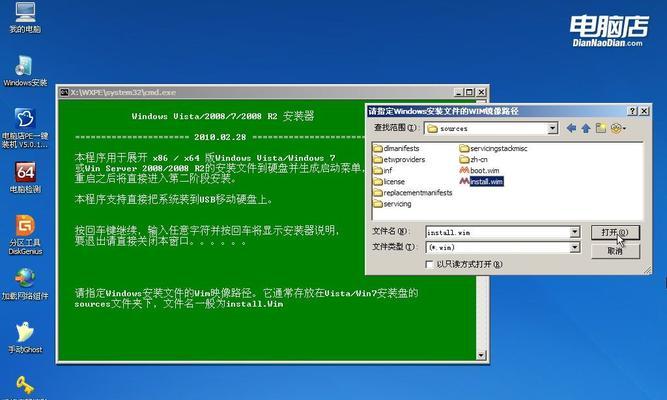
Task: Expand the 文件名 dropdown arrow
Action: pos(575,232)
